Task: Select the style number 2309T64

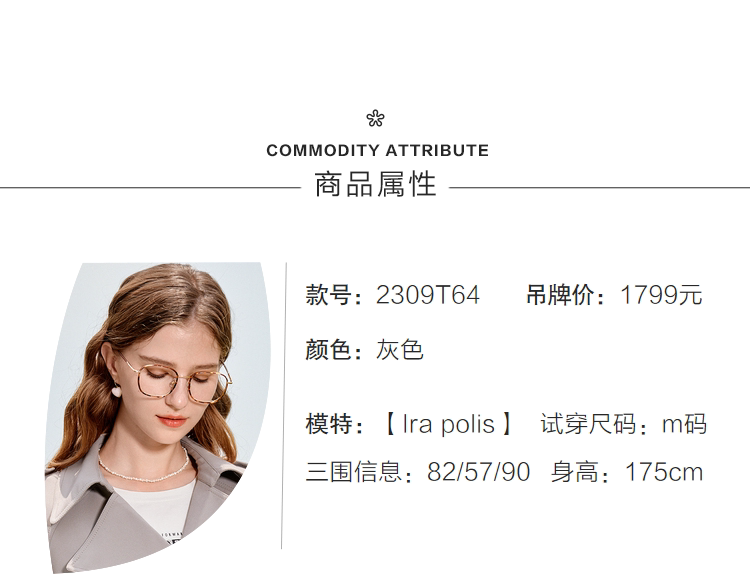Action: point(428,296)
